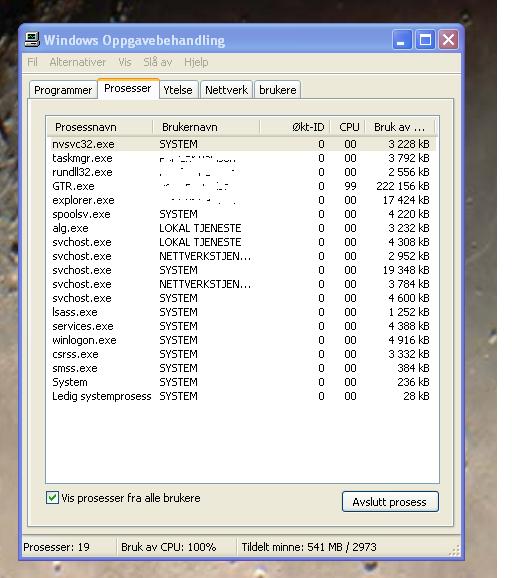
Task: Open the Fil menu
Action: 32,62
